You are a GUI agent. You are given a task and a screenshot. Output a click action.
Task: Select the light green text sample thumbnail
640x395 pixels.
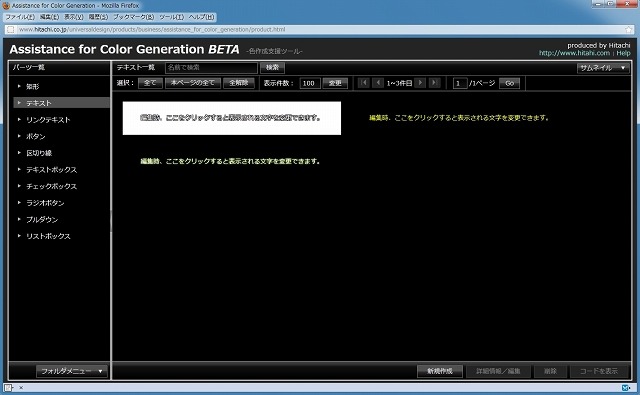click(230, 161)
